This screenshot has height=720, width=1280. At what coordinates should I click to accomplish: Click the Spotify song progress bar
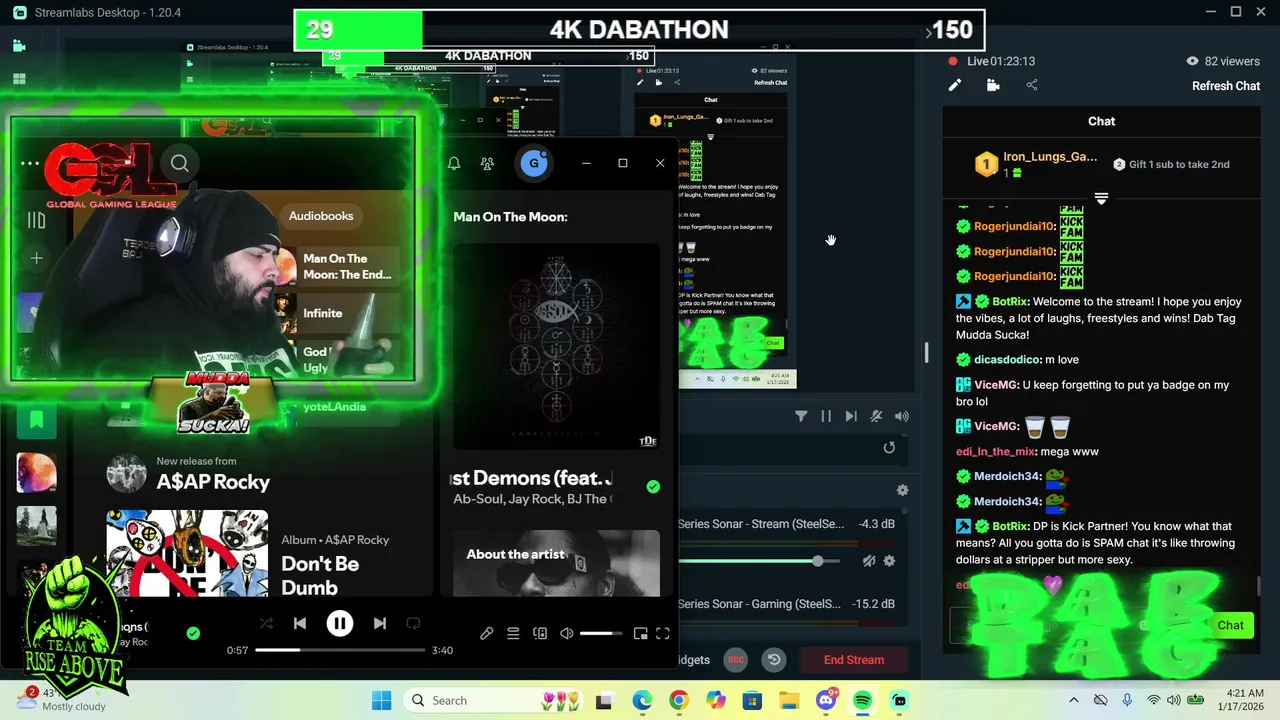click(340, 650)
